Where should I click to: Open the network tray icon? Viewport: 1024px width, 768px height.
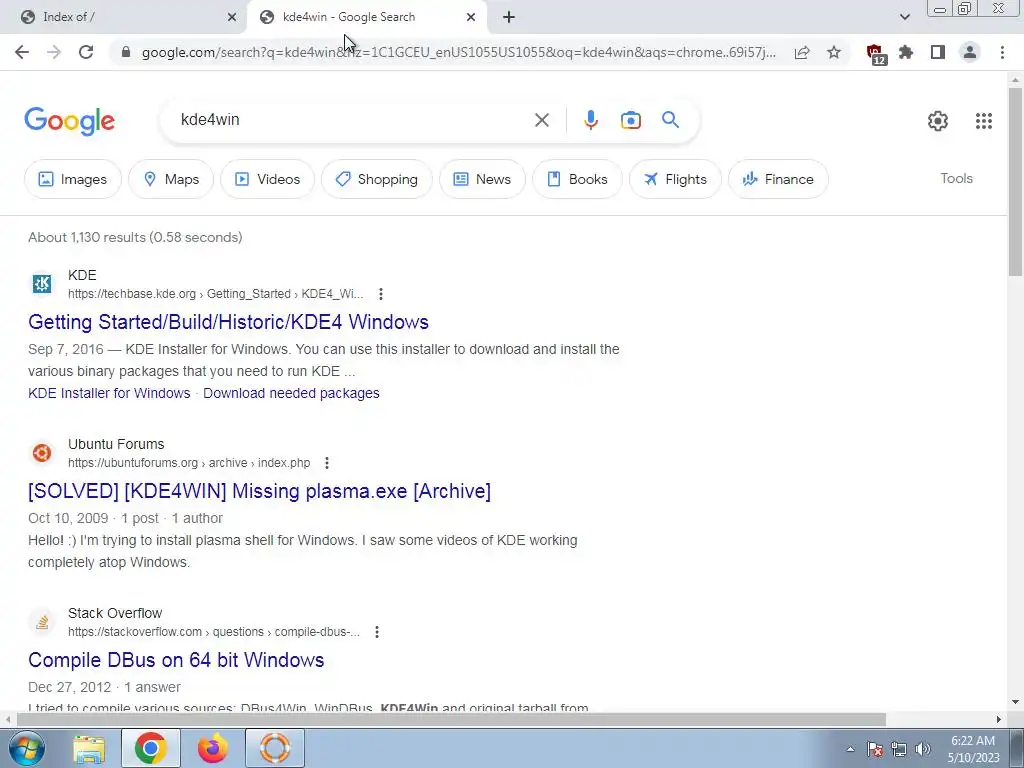point(899,749)
